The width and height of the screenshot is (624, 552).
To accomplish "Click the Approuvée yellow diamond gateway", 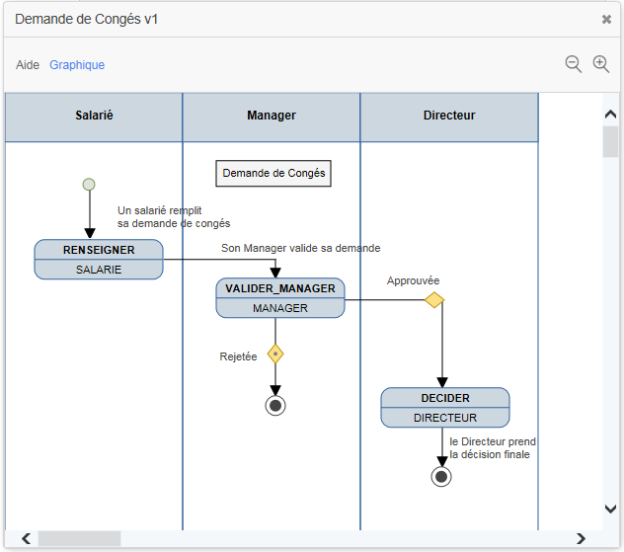I will coord(434,299).
